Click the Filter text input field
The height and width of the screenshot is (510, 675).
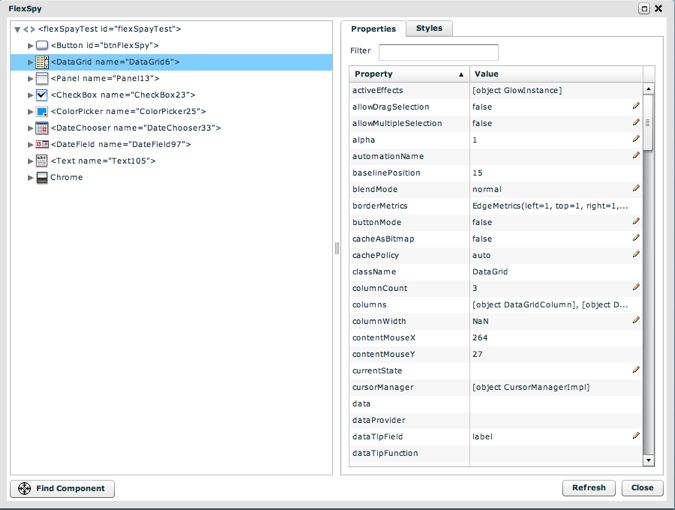pos(438,52)
